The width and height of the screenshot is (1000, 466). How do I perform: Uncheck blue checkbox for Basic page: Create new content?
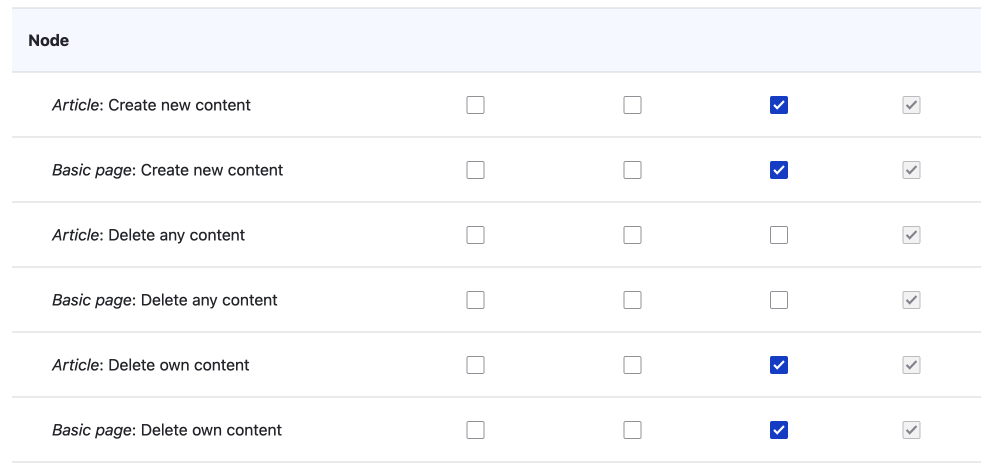779,170
